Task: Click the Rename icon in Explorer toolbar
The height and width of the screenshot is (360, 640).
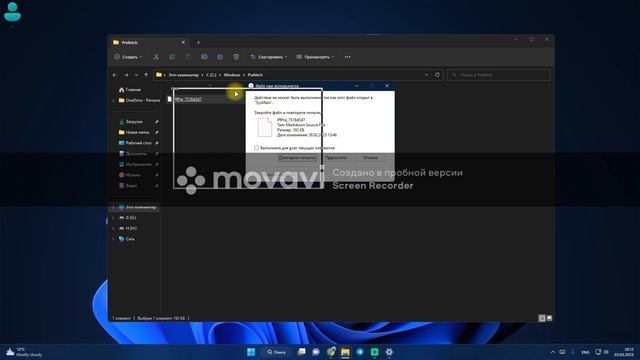Action: tap(204, 57)
